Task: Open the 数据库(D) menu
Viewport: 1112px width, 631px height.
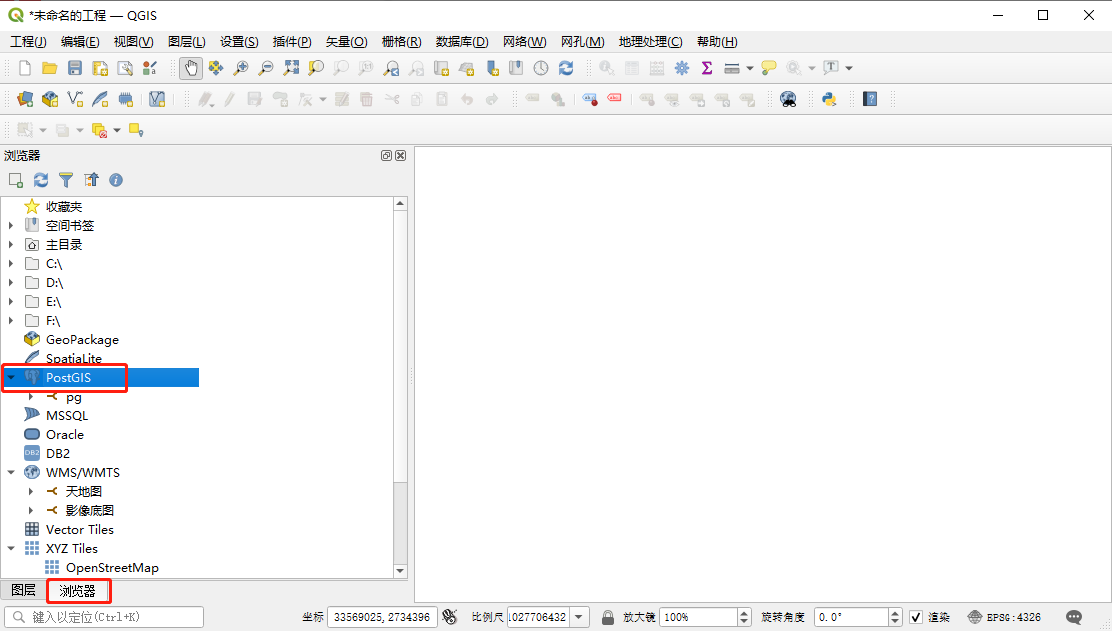Action: coord(462,42)
